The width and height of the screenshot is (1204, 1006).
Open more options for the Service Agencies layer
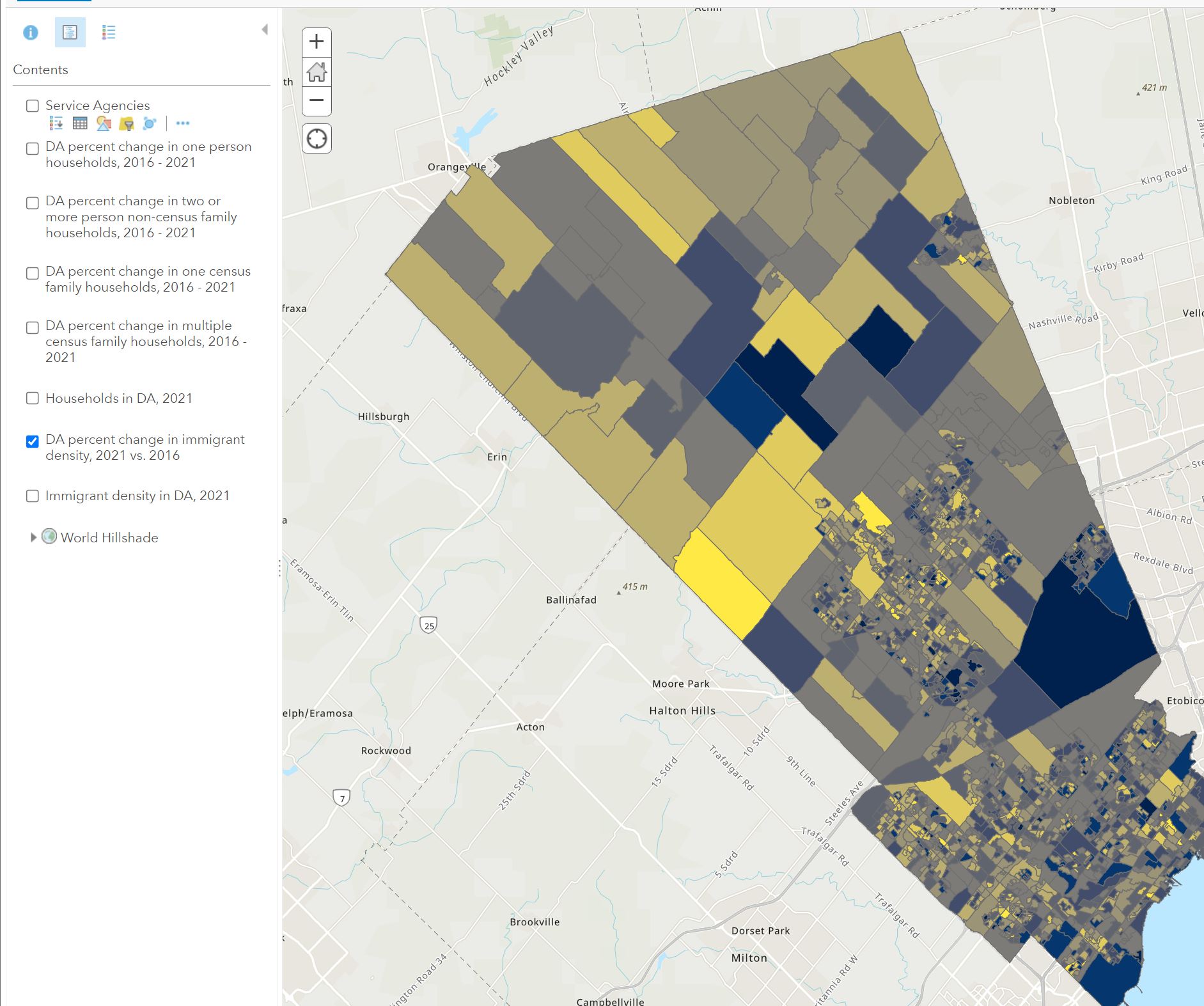[182, 124]
